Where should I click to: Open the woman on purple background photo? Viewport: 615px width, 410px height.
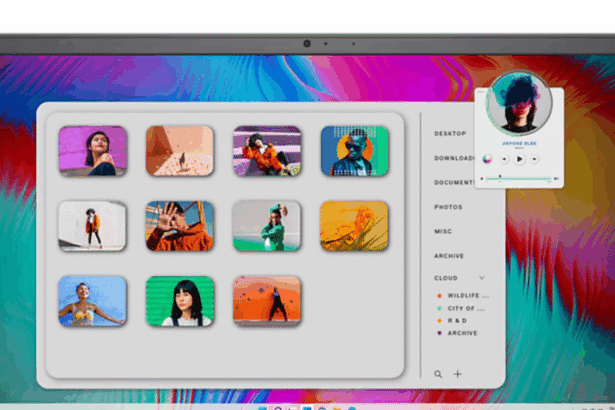click(92, 151)
